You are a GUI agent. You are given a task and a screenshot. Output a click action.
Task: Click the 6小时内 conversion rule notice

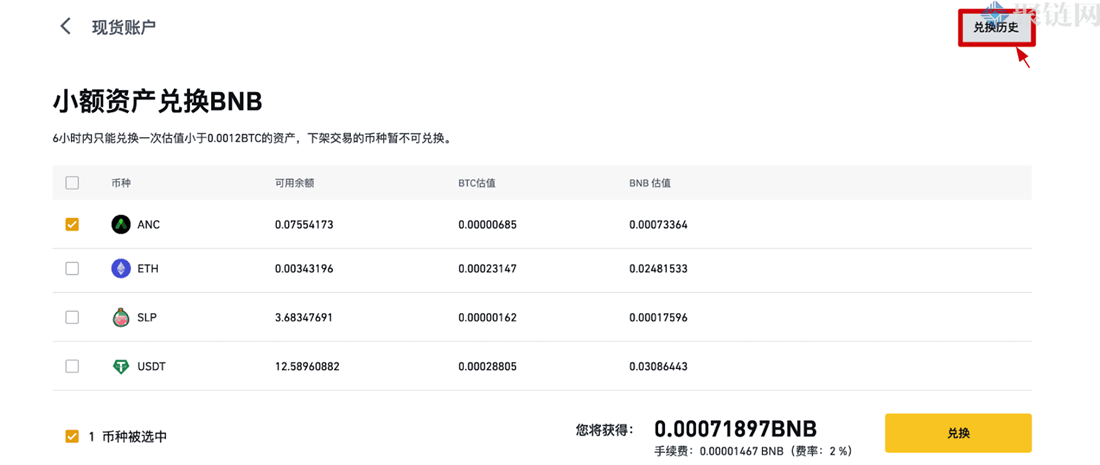(251, 139)
